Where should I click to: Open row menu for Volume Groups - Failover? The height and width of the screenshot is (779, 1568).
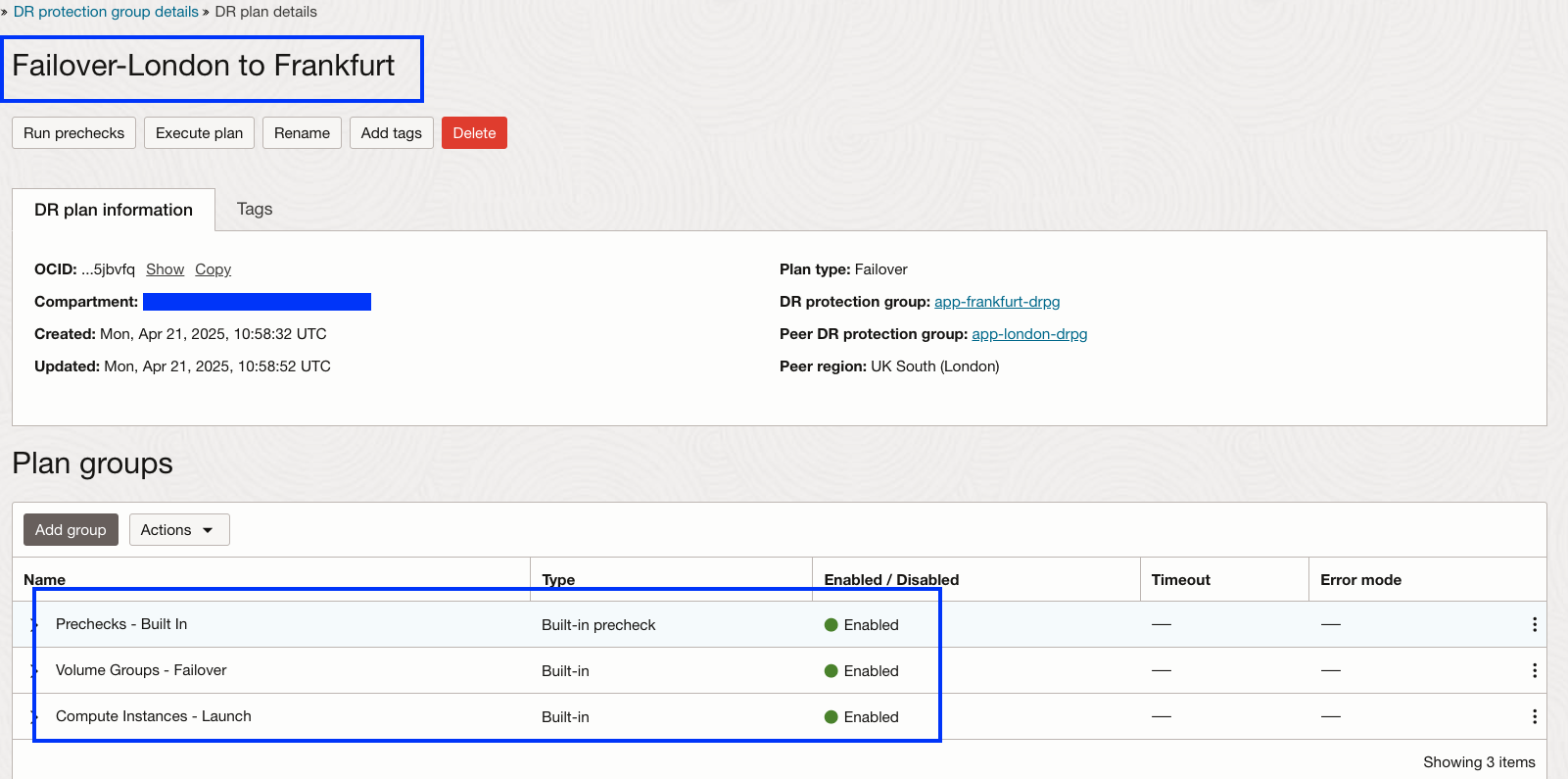pyautogui.click(x=1534, y=670)
